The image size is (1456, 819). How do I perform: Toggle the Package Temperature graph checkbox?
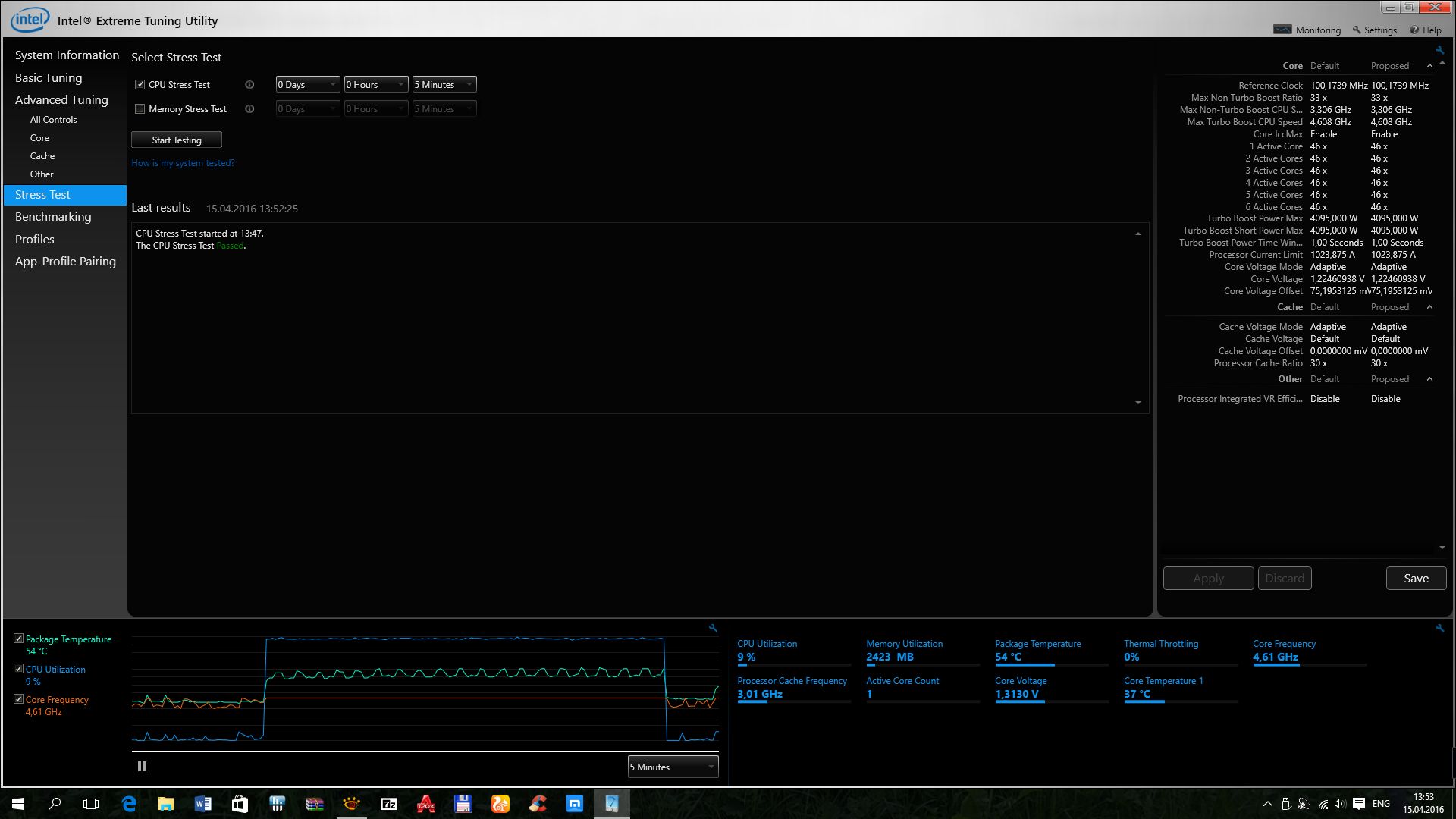tap(19, 639)
